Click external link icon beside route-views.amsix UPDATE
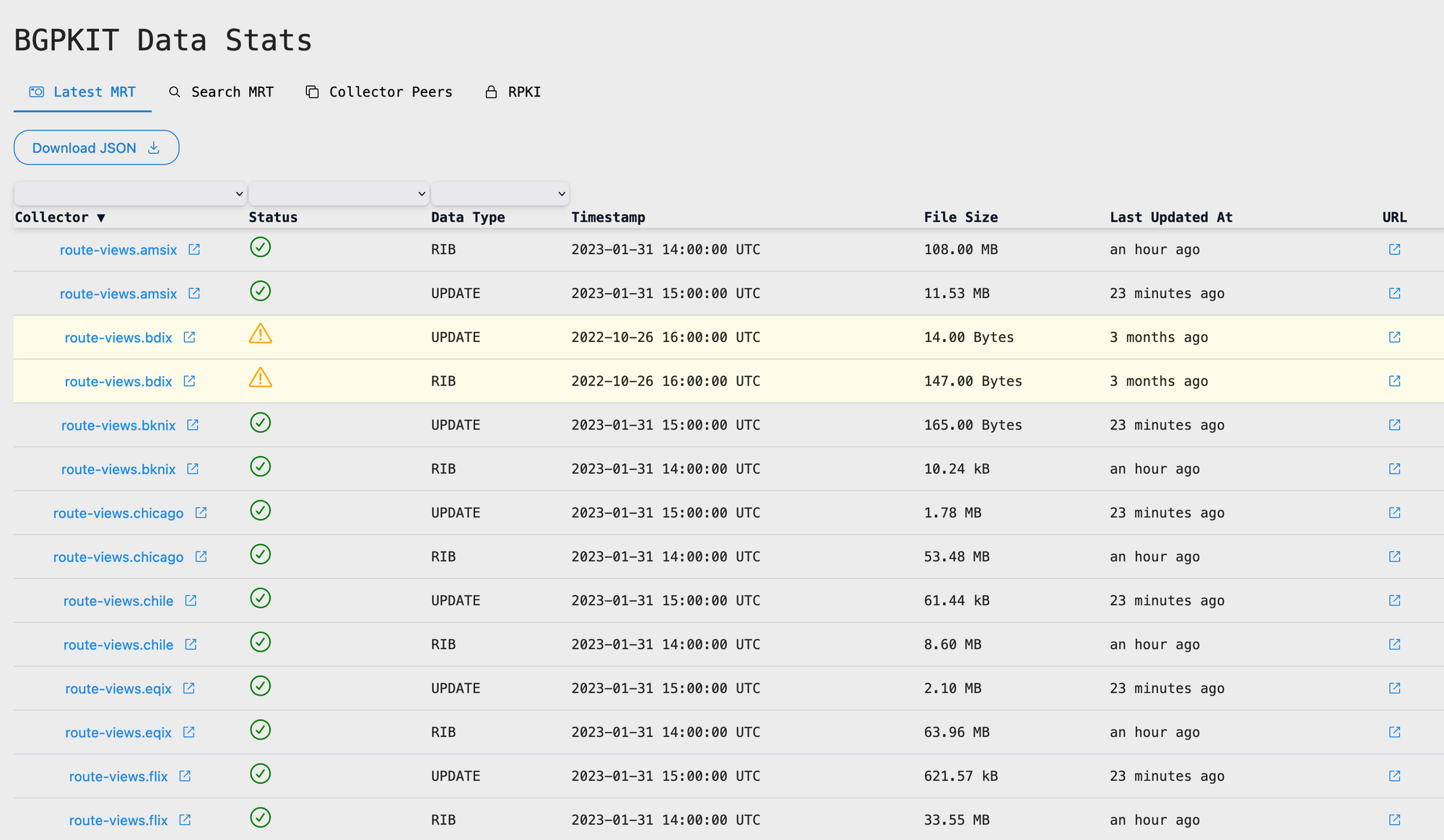The image size is (1444, 840). tap(194, 293)
